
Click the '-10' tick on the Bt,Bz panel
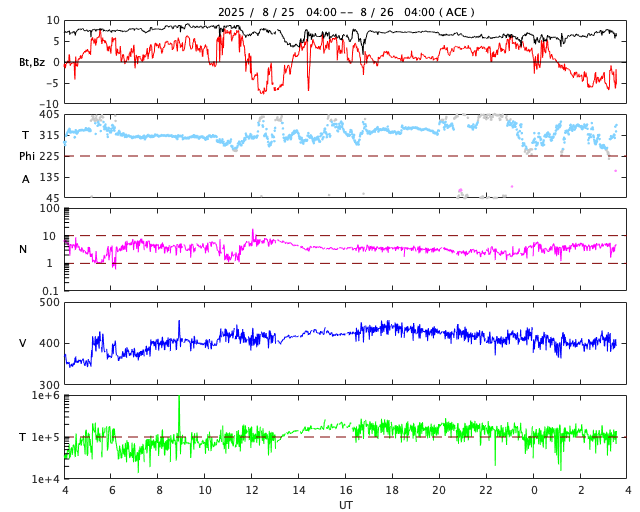[51, 104]
